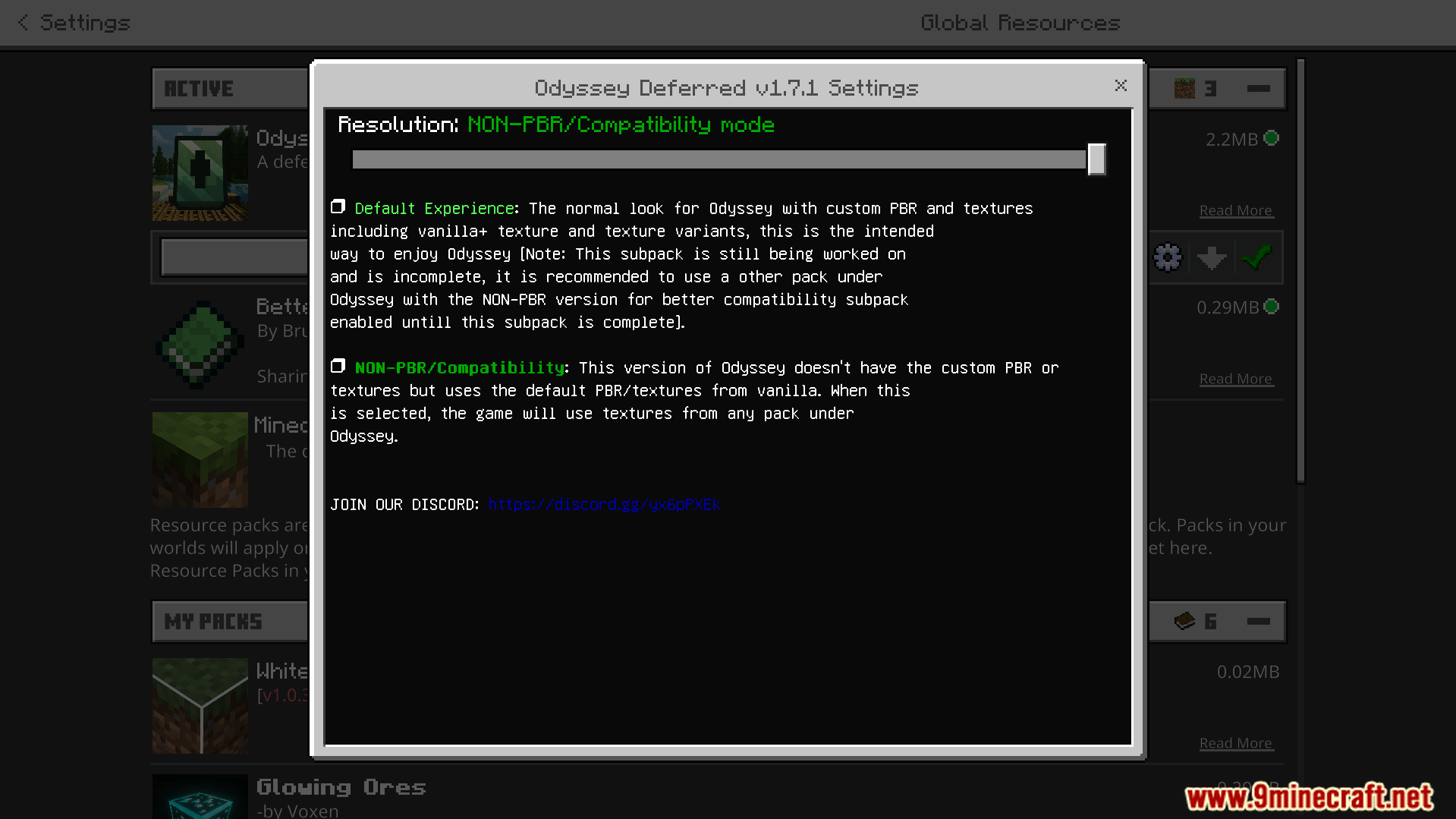The image size is (1456, 819).
Task: Click the my packs count icon
Action: coord(1184,622)
